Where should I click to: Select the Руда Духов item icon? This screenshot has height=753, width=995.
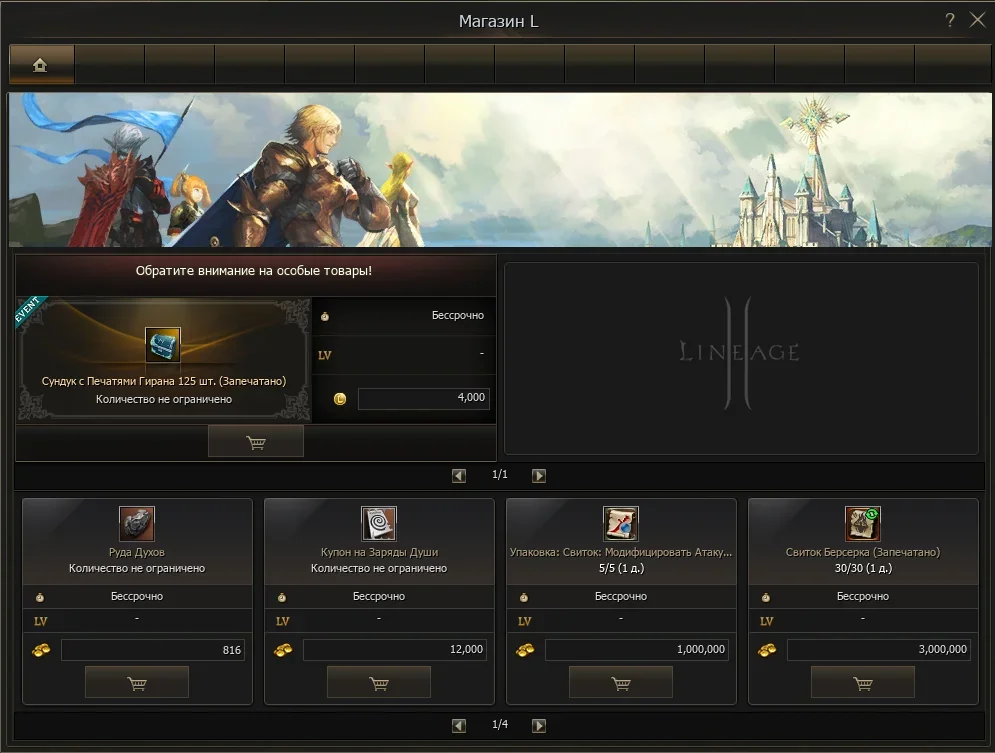tap(137, 523)
